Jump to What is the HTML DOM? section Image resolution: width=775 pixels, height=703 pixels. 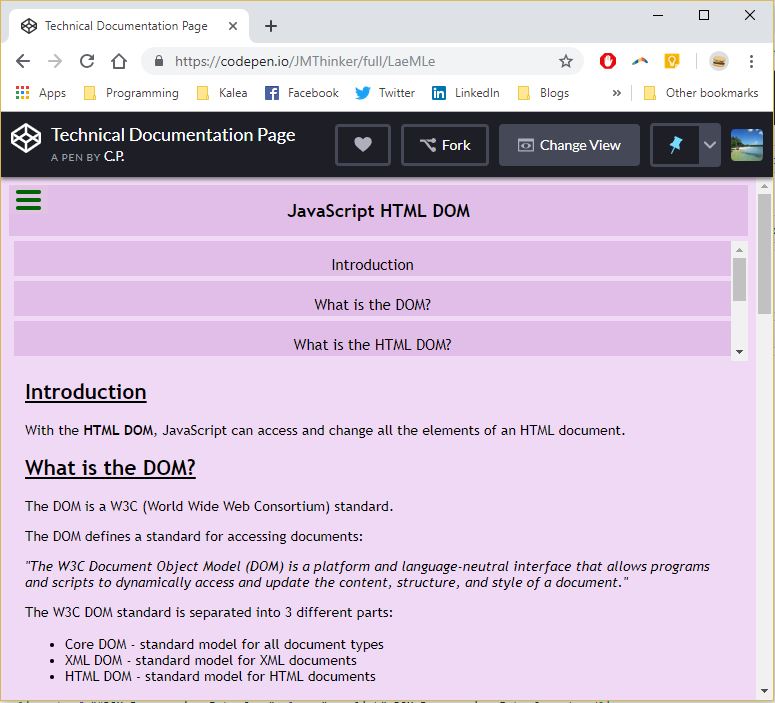click(x=372, y=344)
